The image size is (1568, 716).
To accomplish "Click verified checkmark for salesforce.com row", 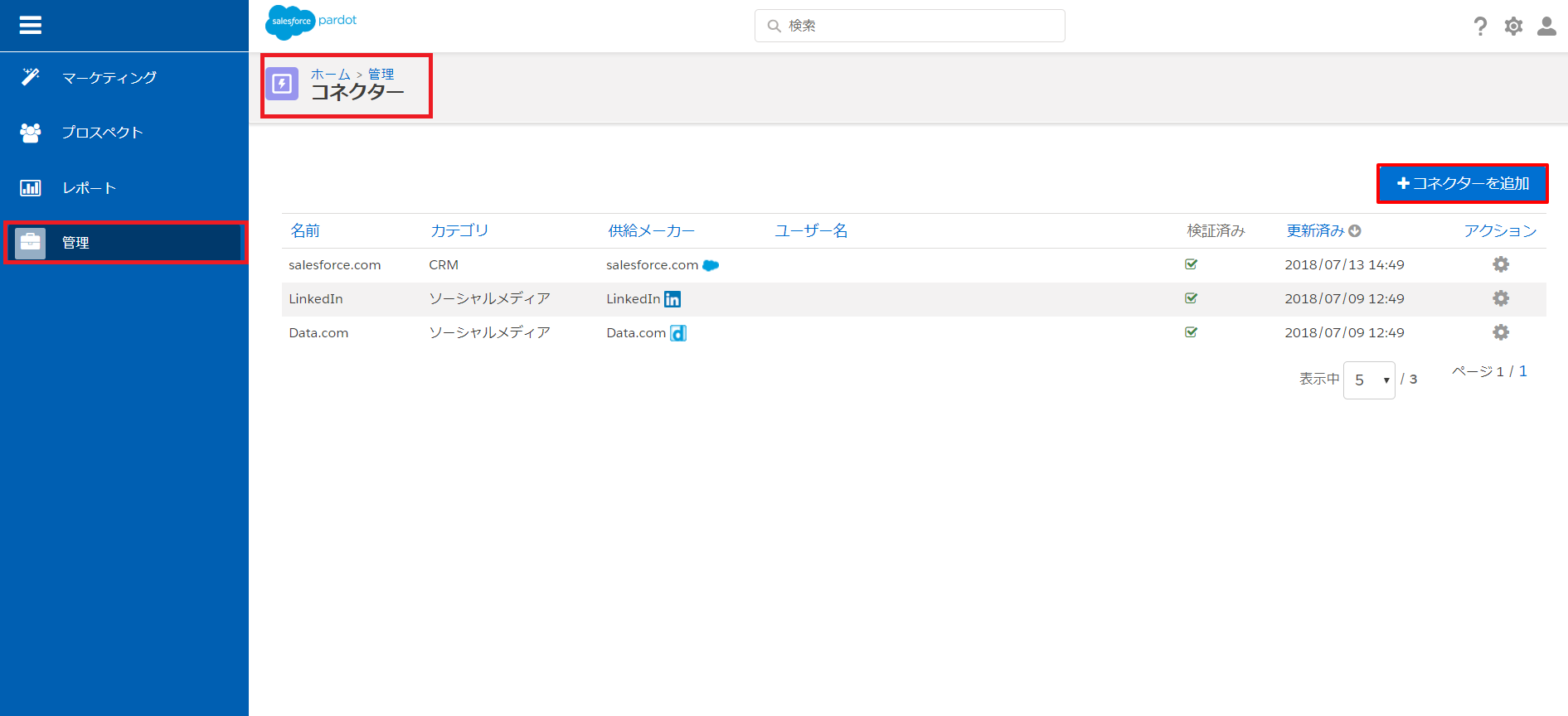I will coord(1191,264).
